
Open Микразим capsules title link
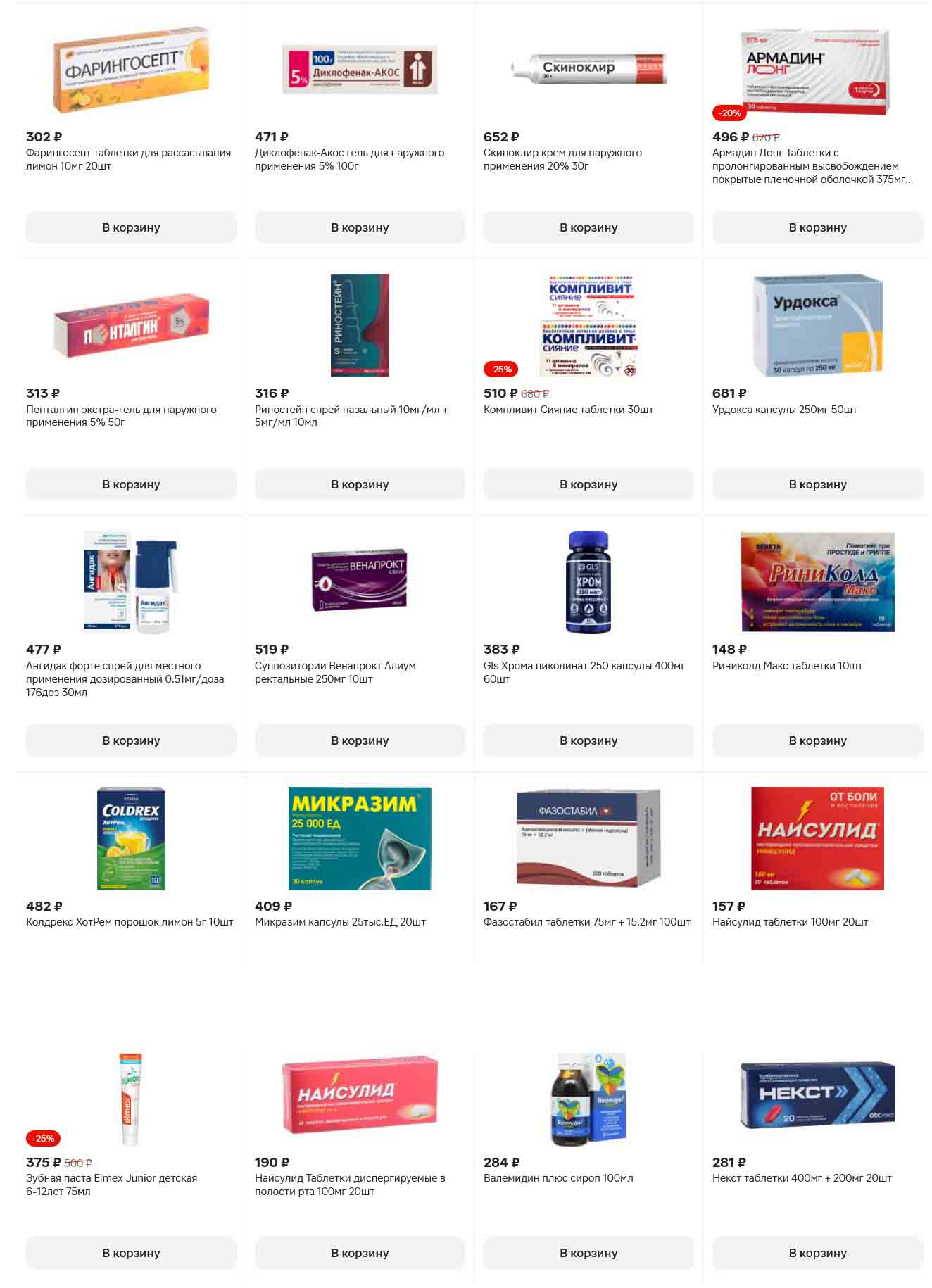click(340, 922)
